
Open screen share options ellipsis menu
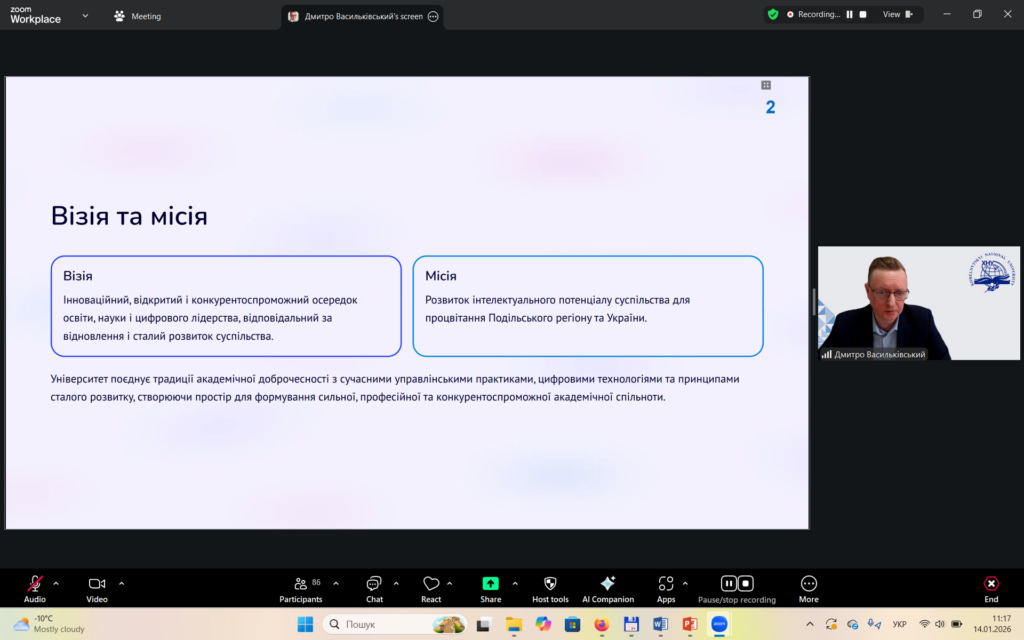[433, 16]
